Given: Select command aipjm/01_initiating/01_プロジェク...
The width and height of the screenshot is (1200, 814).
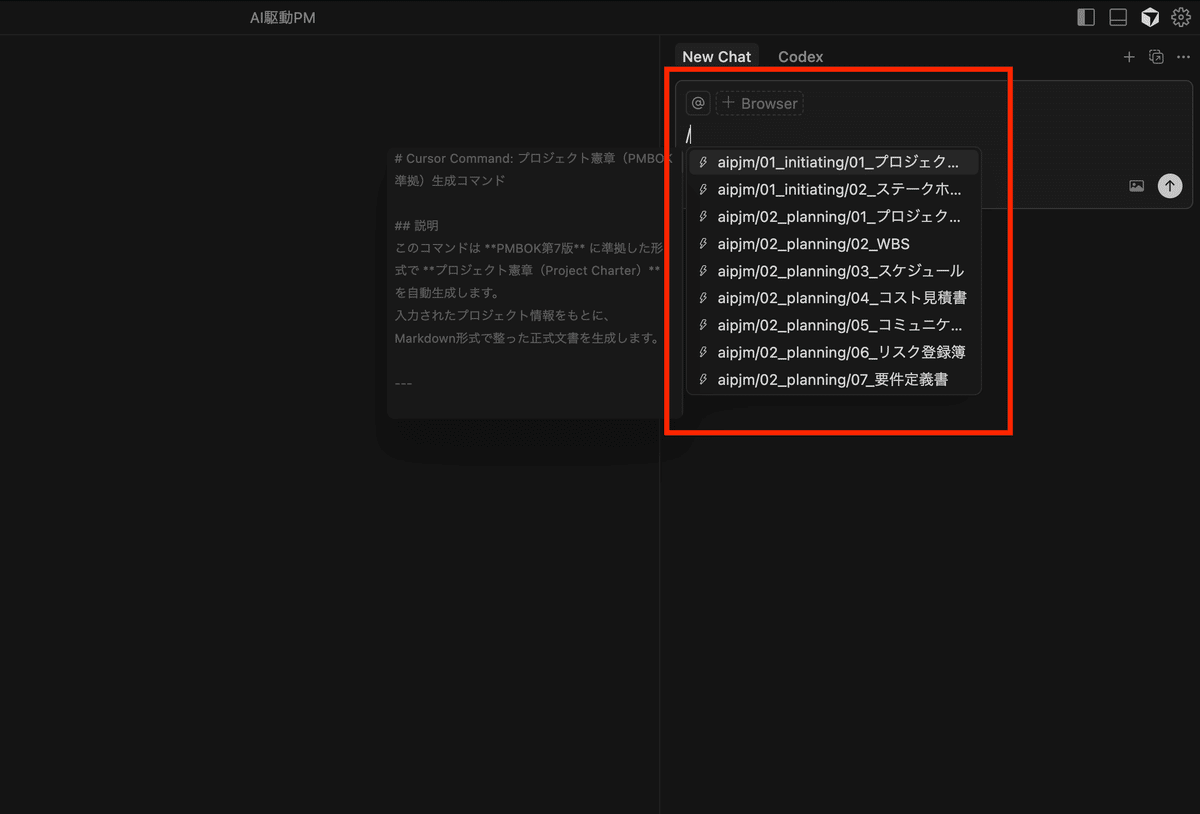Looking at the screenshot, I should 834,162.
